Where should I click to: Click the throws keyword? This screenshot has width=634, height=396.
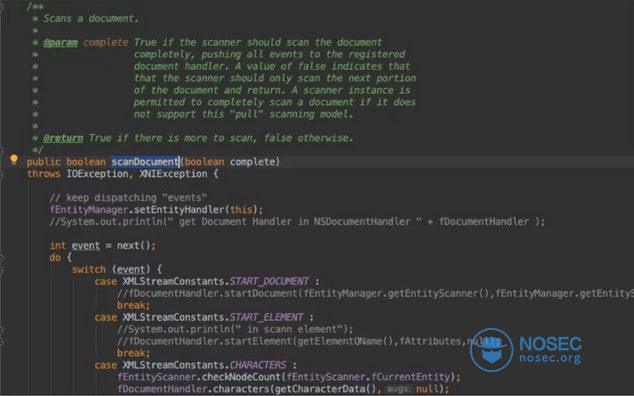click(44, 174)
